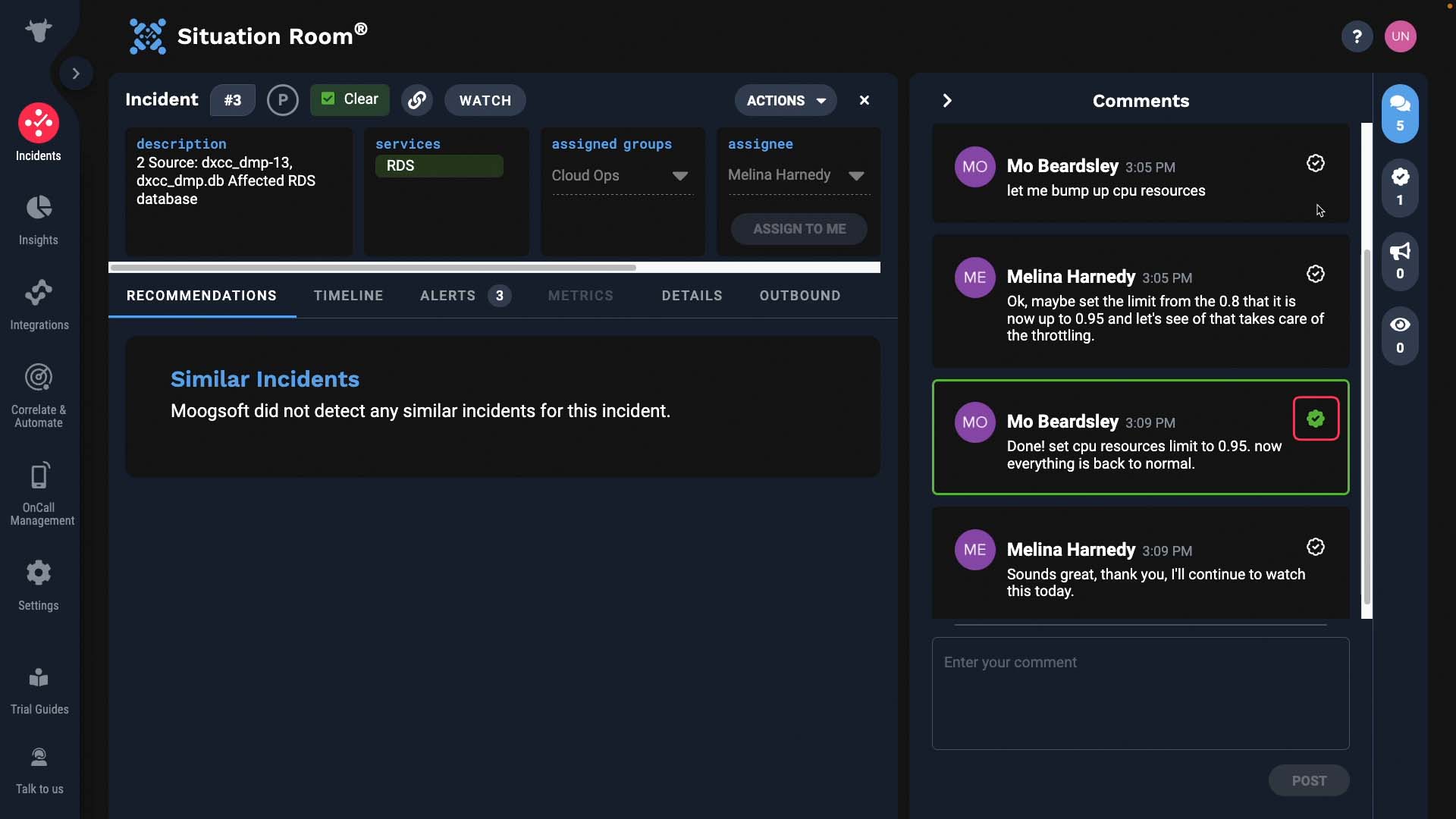Open Trial Guides in sidebar

point(39,690)
